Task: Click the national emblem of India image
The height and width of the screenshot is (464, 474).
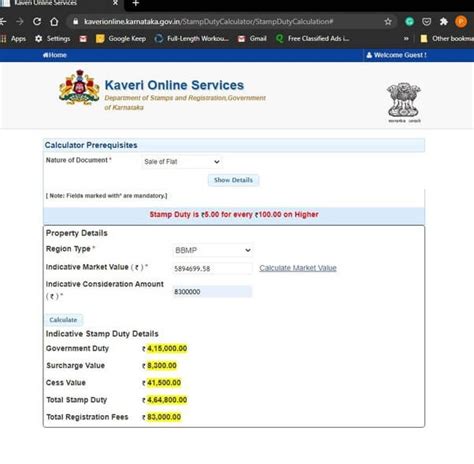Action: click(404, 103)
